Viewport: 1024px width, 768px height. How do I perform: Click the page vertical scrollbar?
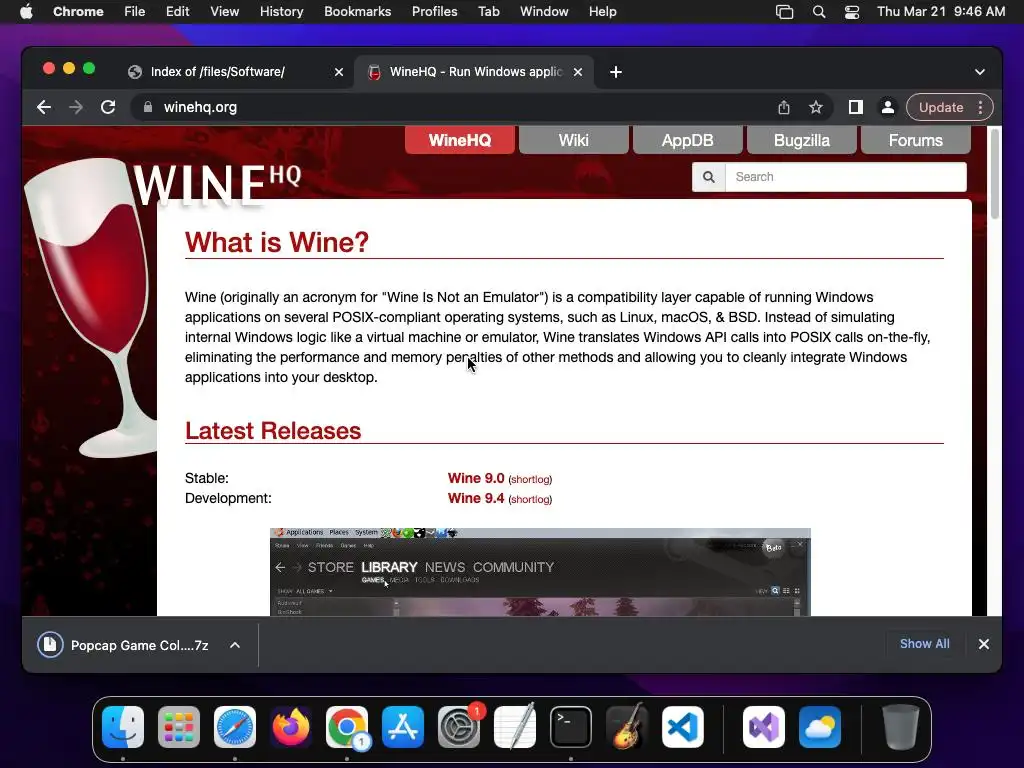[x=995, y=174]
